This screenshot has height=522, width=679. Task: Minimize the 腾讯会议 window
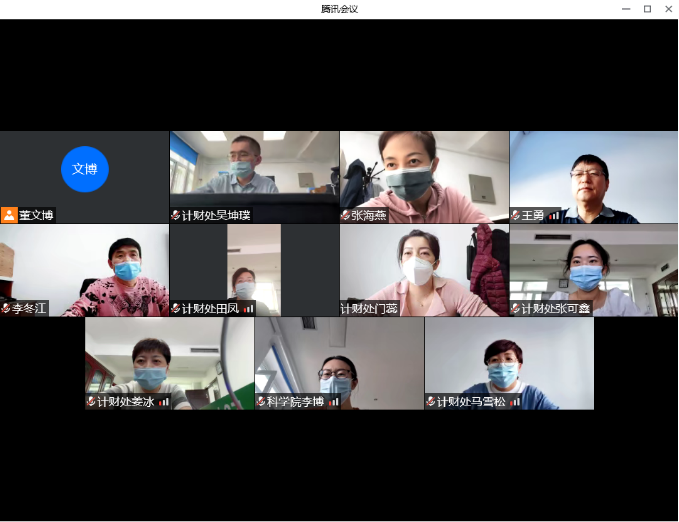pyautogui.click(x=626, y=9)
